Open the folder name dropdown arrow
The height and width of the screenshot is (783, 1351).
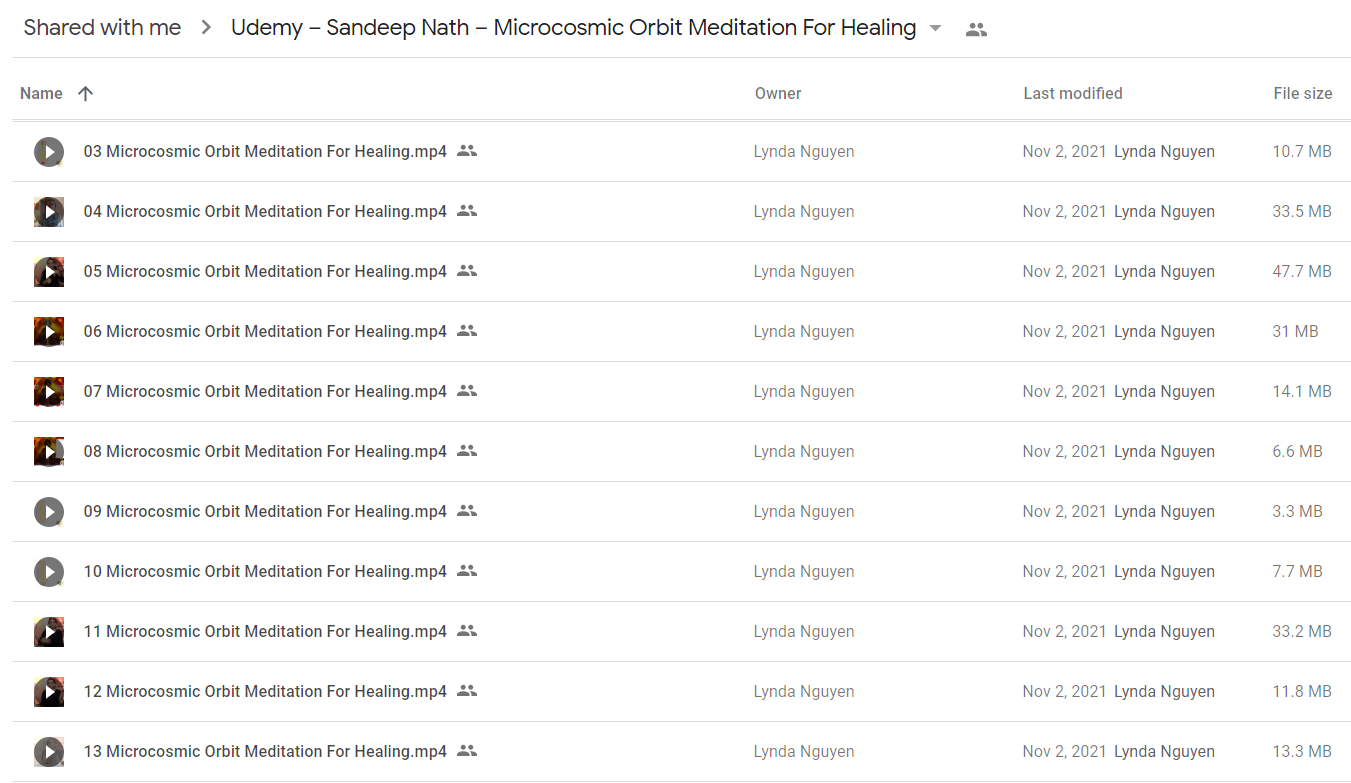(x=936, y=28)
